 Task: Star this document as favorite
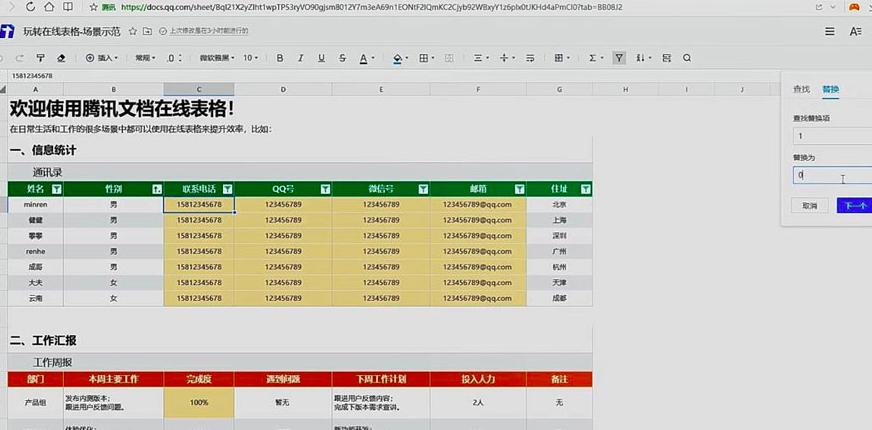(x=132, y=31)
